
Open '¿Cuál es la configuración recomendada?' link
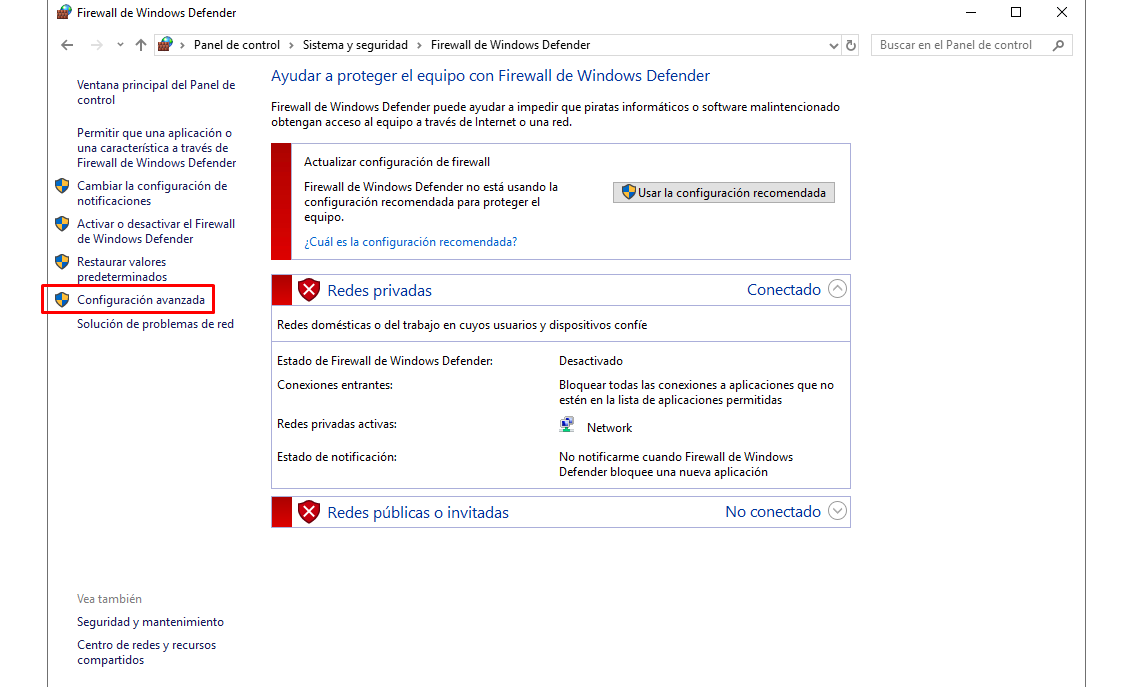pos(411,242)
